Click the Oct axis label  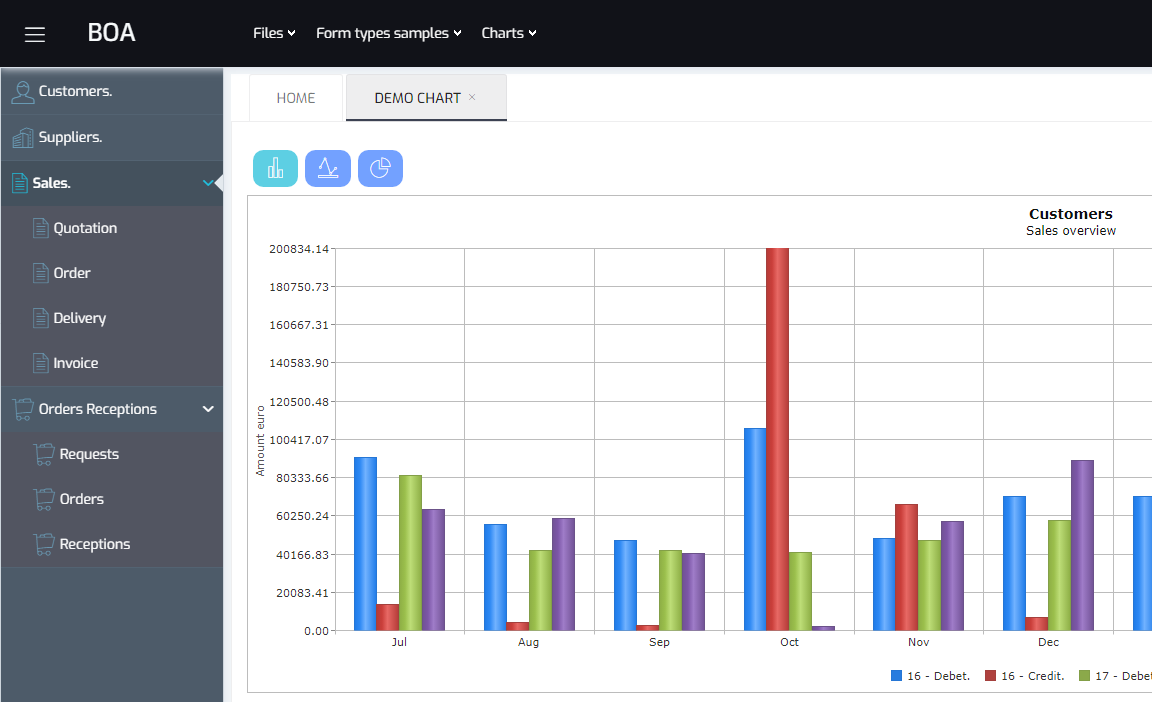tap(789, 642)
